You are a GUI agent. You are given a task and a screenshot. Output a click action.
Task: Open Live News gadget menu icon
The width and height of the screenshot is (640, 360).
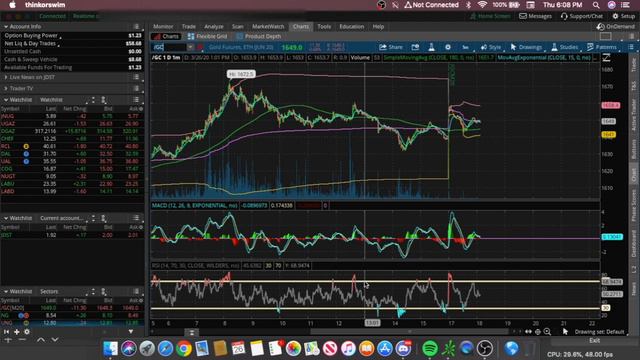[x=136, y=77]
